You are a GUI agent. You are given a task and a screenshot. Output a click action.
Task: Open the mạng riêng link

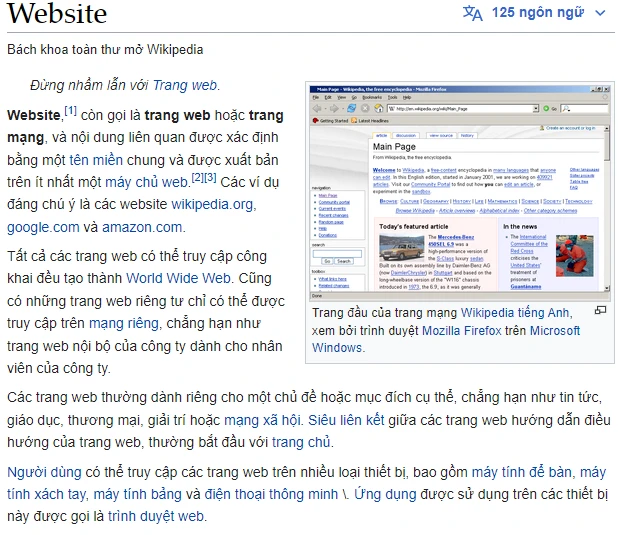click(x=124, y=323)
